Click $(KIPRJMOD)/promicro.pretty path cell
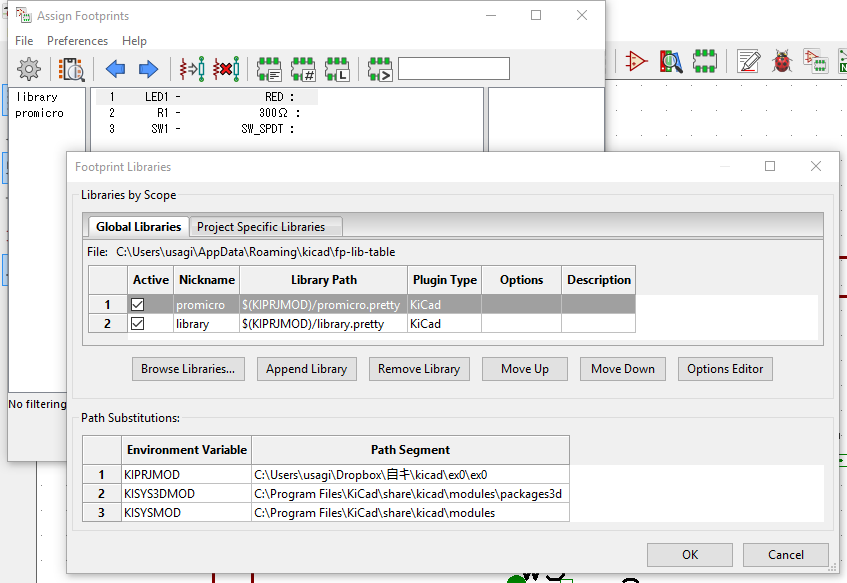Viewport: 847px width, 583px height. (323, 305)
